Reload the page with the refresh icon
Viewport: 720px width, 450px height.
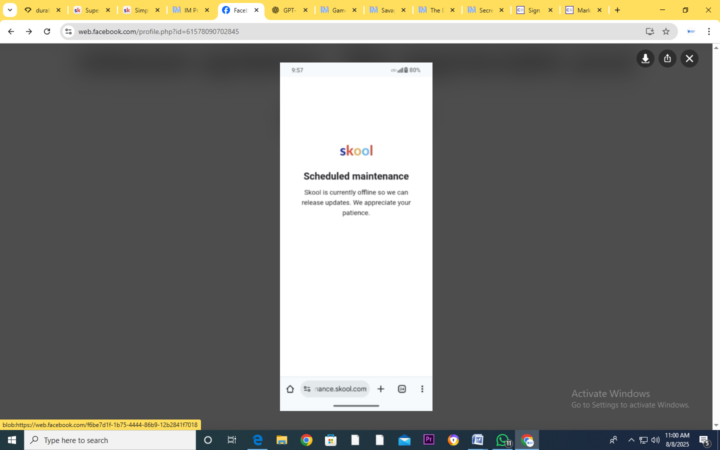47,31
